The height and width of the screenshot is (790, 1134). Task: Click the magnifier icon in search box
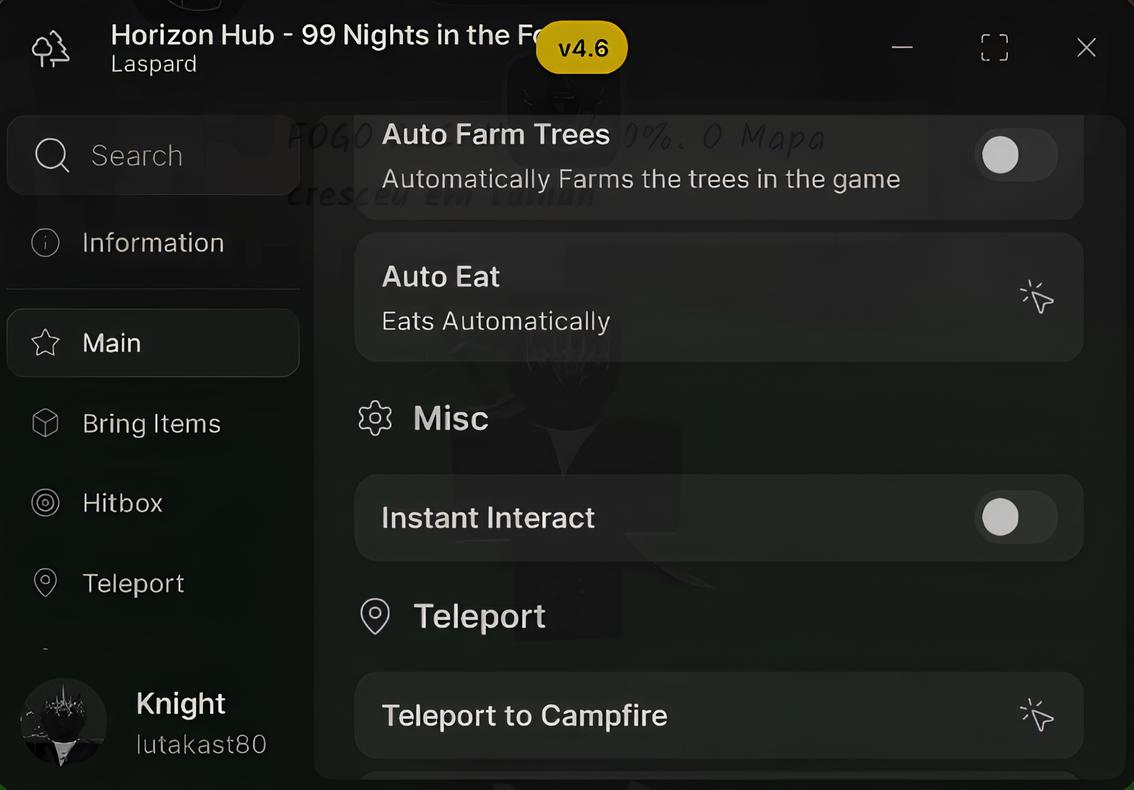pos(51,156)
